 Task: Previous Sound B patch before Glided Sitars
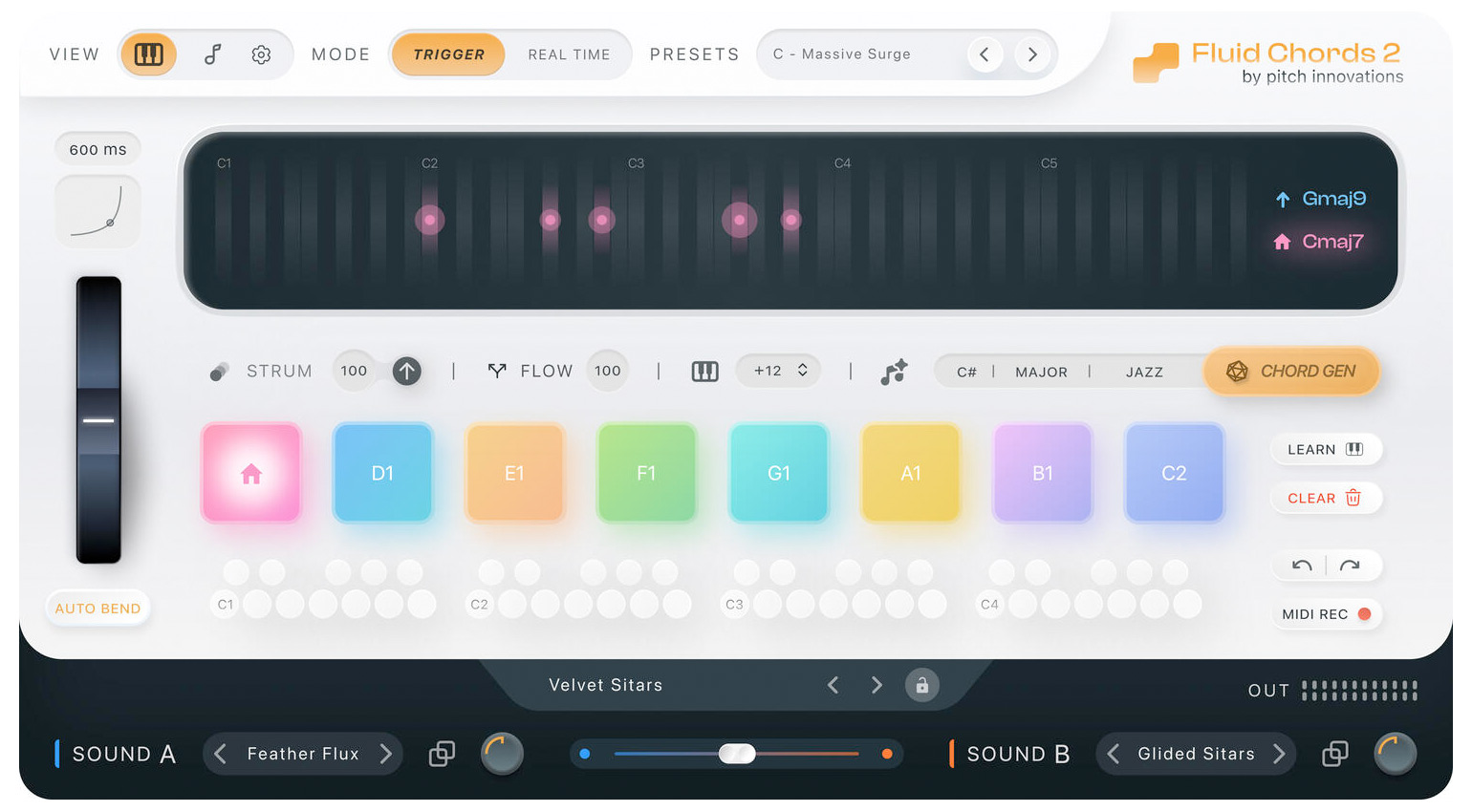pyautogui.click(x=1114, y=754)
